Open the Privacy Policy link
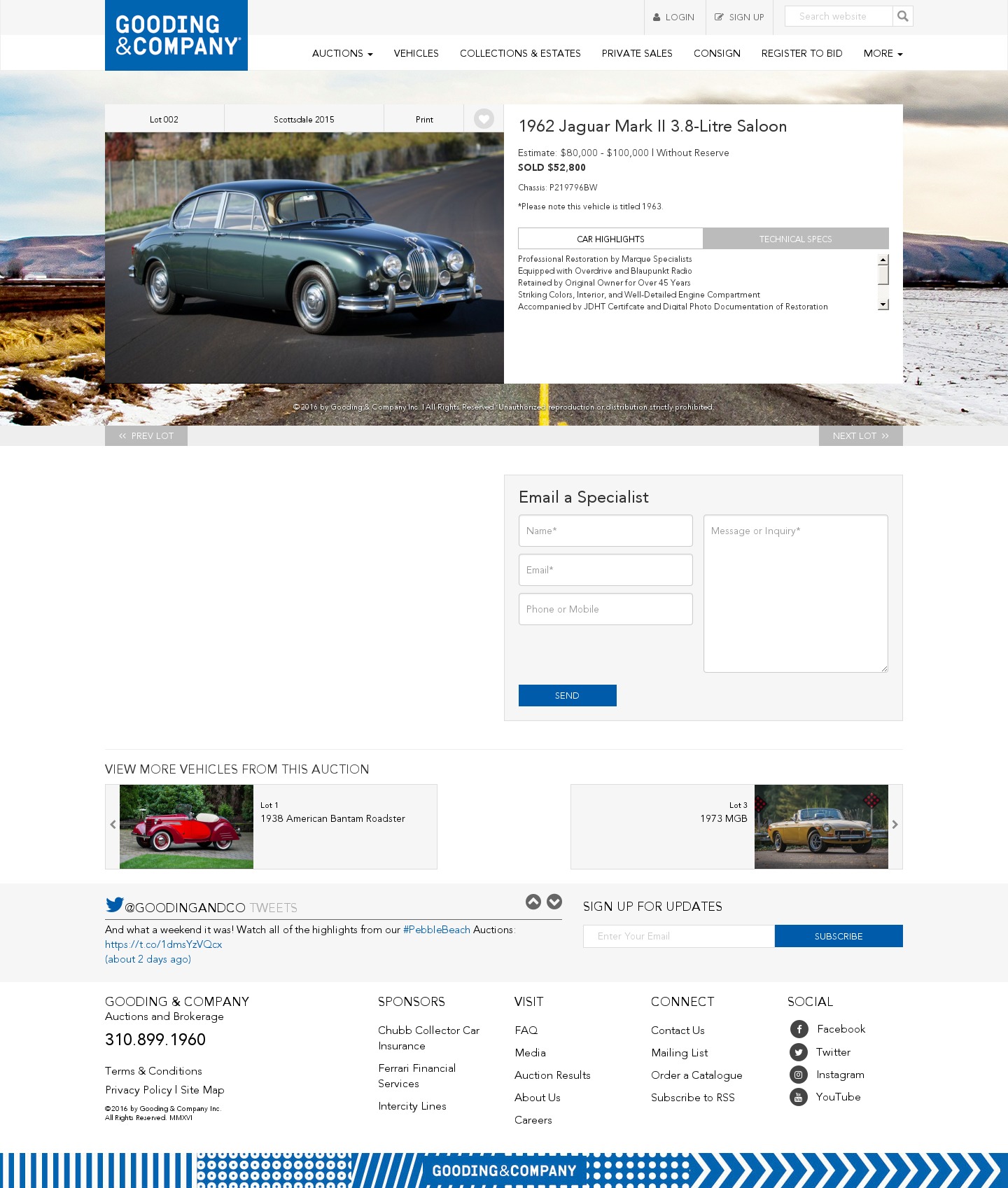Screen dimensions: 1008x1188 click(139, 1090)
